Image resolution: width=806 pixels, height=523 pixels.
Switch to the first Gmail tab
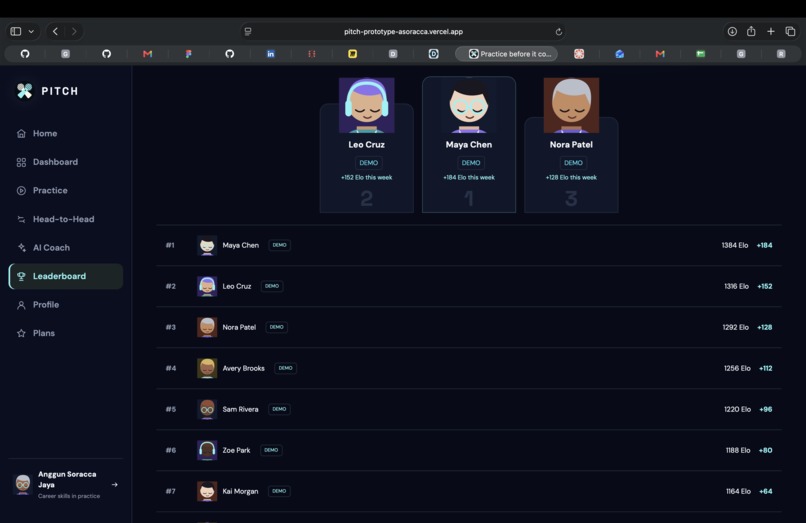point(148,53)
